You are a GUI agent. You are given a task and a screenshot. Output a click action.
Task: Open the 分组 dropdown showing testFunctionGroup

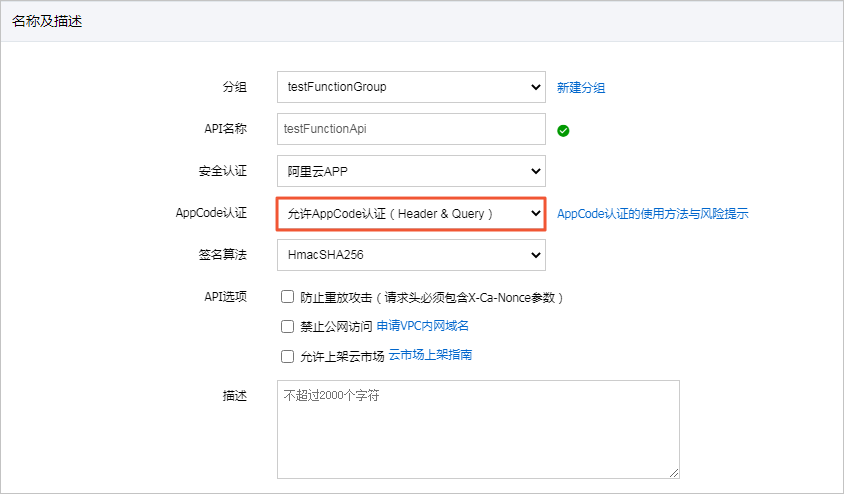pyautogui.click(x=411, y=87)
